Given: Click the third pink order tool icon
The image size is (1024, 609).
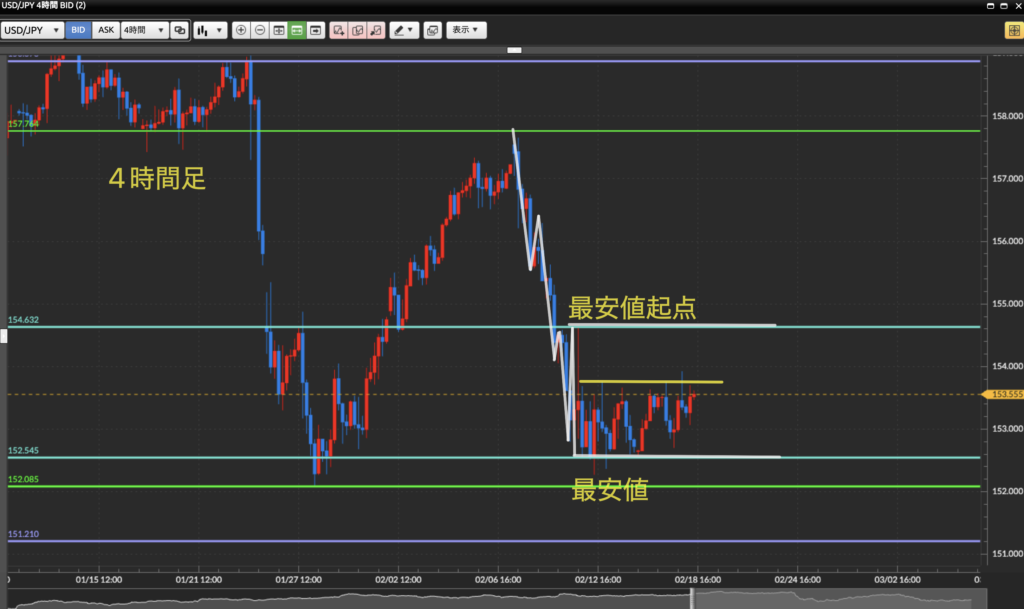Looking at the screenshot, I should point(375,30).
